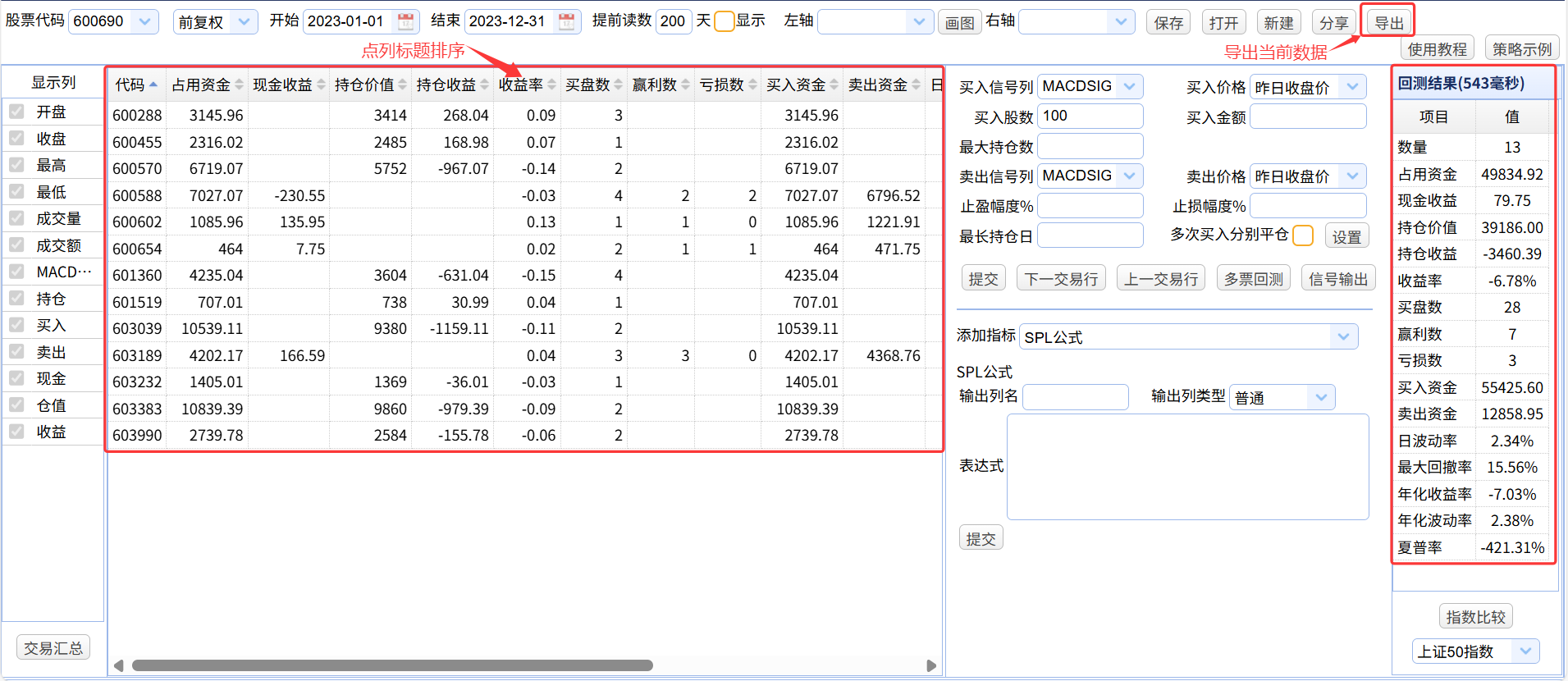Click the 导出 export button
The image size is (1568, 681).
click(1388, 22)
